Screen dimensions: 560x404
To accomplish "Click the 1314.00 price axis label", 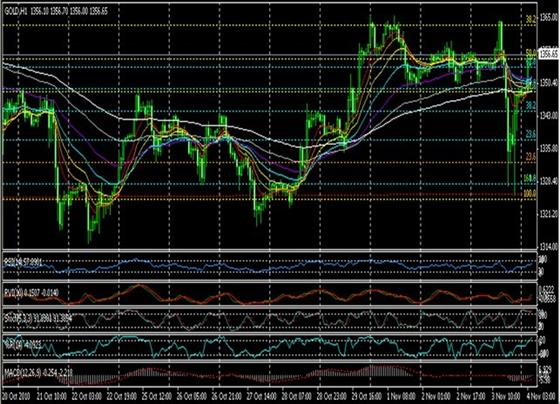I will 549,246.
